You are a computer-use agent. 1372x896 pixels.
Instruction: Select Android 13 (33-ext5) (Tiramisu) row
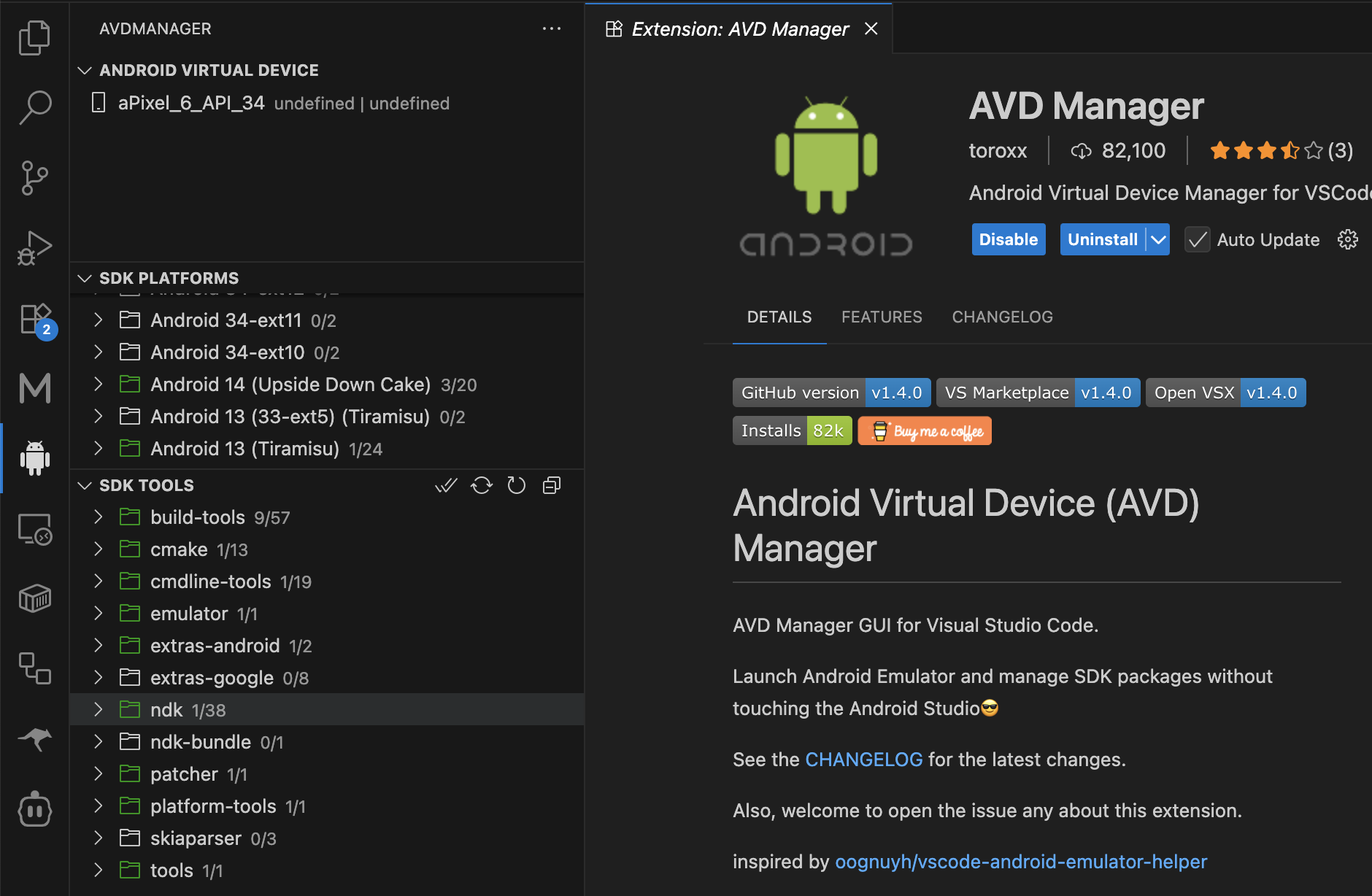[327, 416]
